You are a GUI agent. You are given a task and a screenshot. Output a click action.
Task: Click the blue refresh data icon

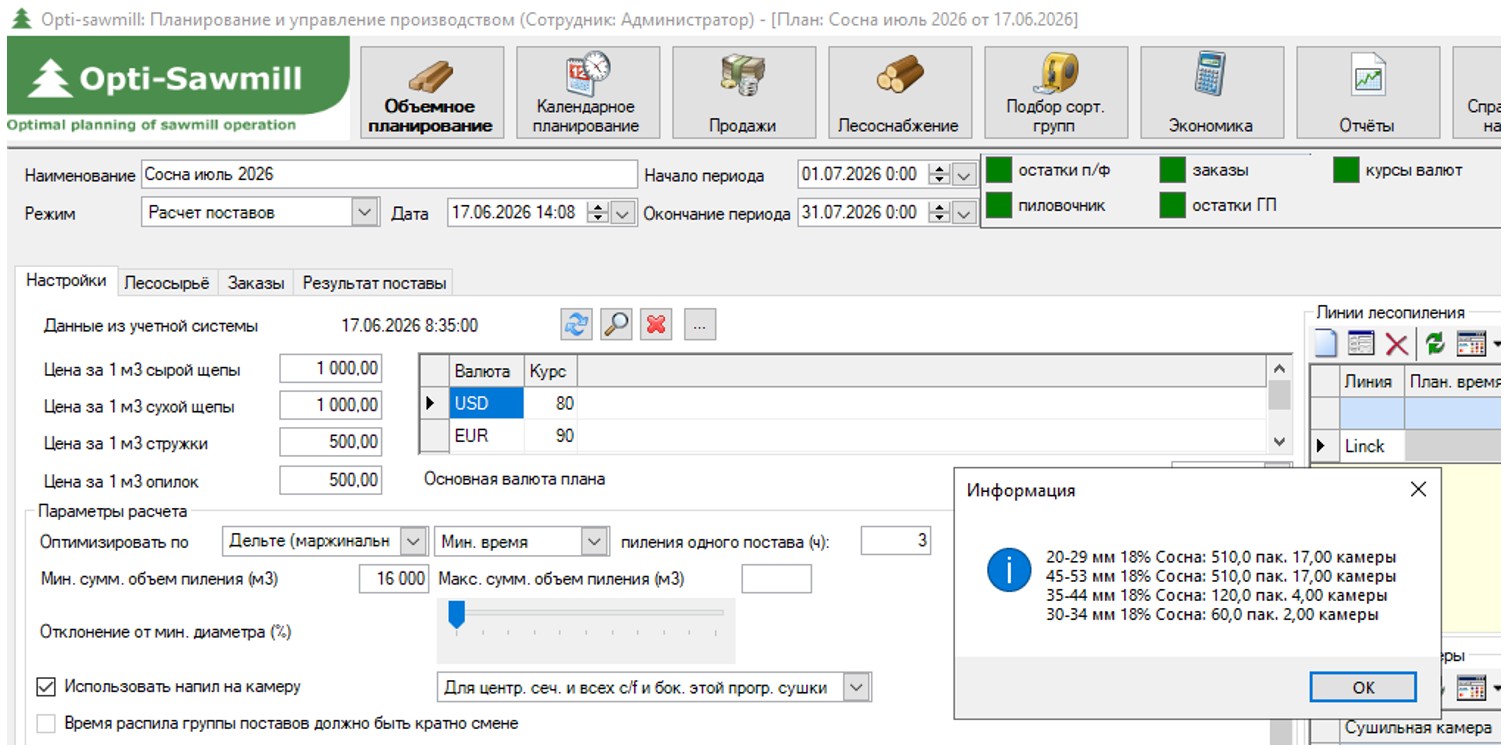(x=577, y=325)
